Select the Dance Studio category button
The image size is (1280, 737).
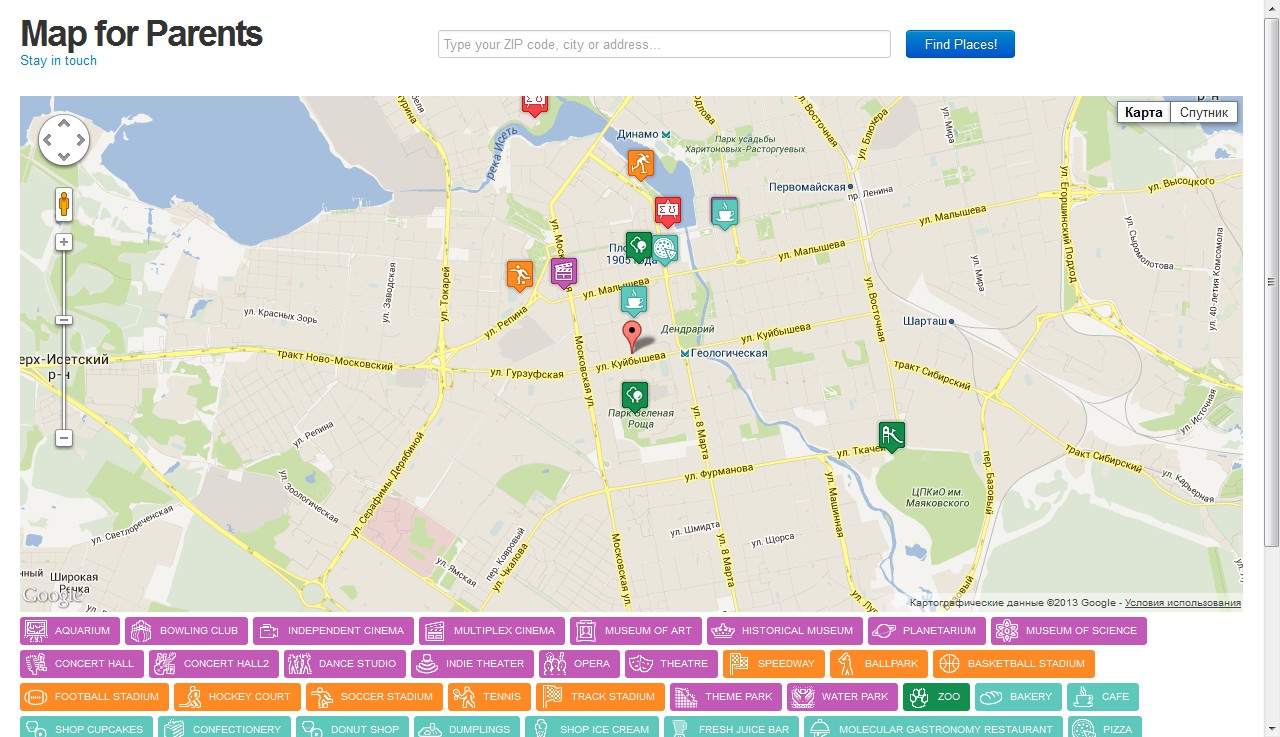click(x=345, y=664)
